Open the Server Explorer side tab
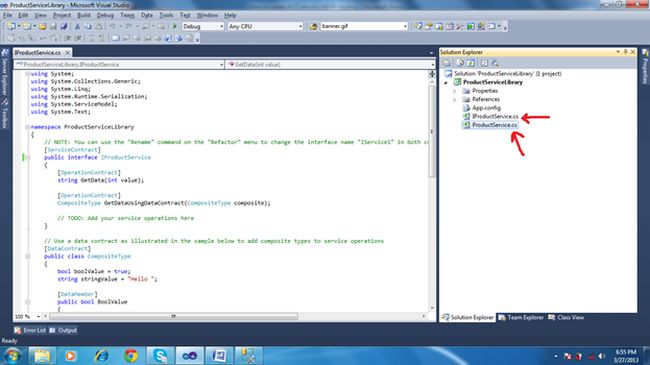Viewport: 650px width, 365px height. click(x=5, y=72)
